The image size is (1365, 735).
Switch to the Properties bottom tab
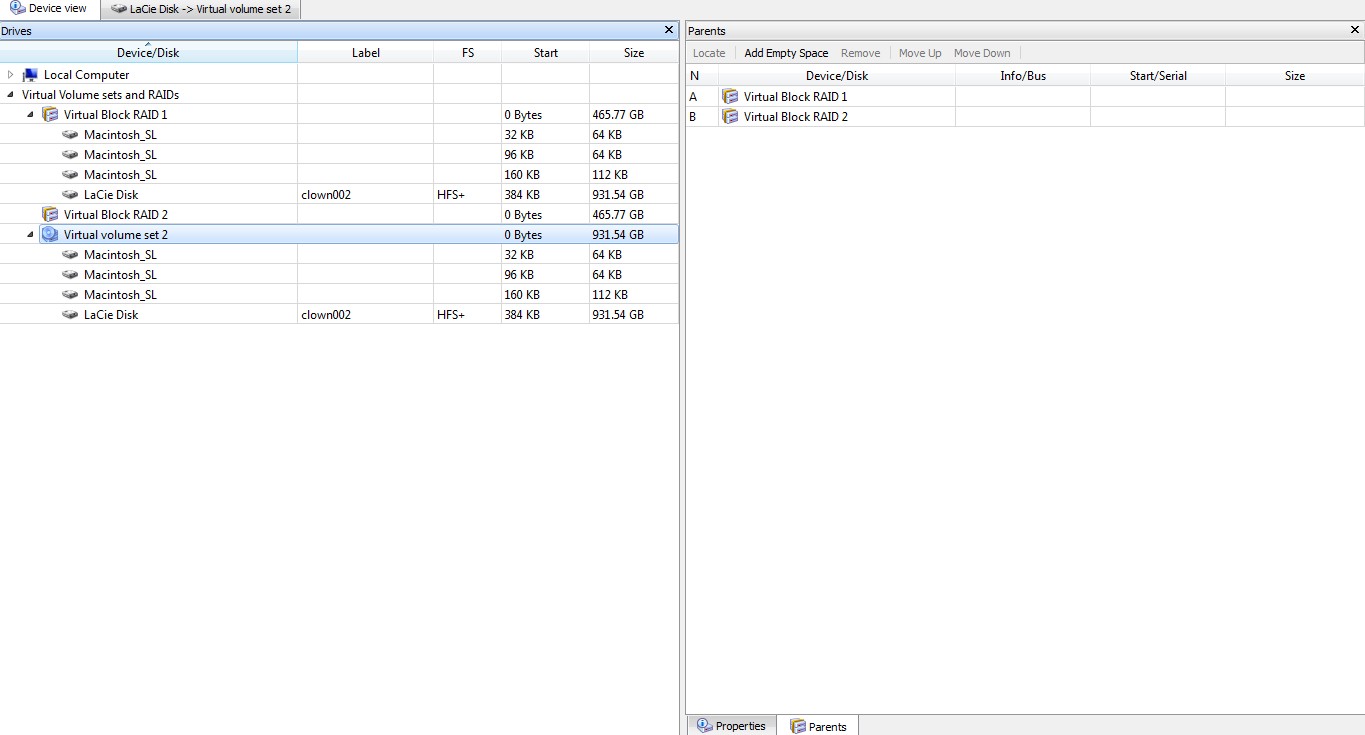tap(731, 726)
